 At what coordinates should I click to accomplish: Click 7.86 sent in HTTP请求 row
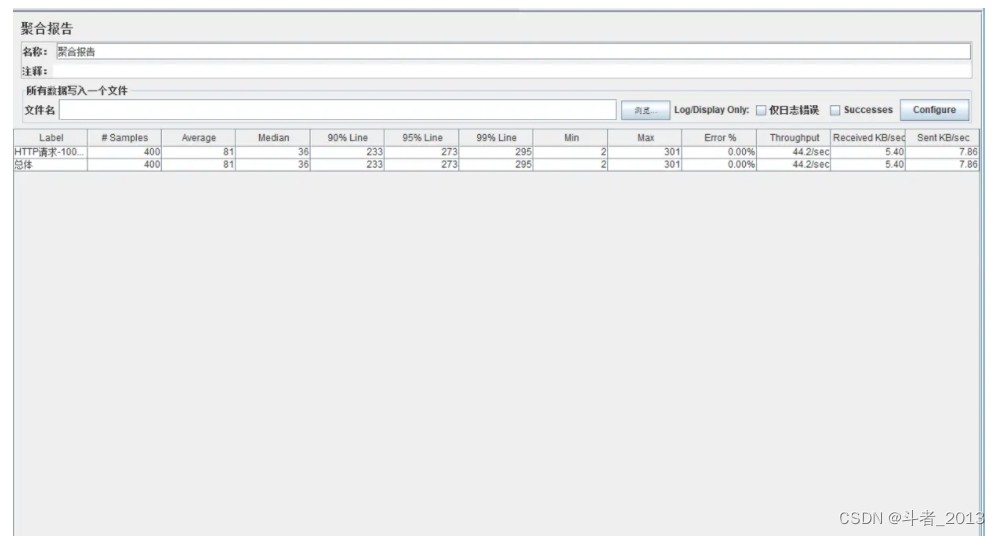tap(968, 153)
